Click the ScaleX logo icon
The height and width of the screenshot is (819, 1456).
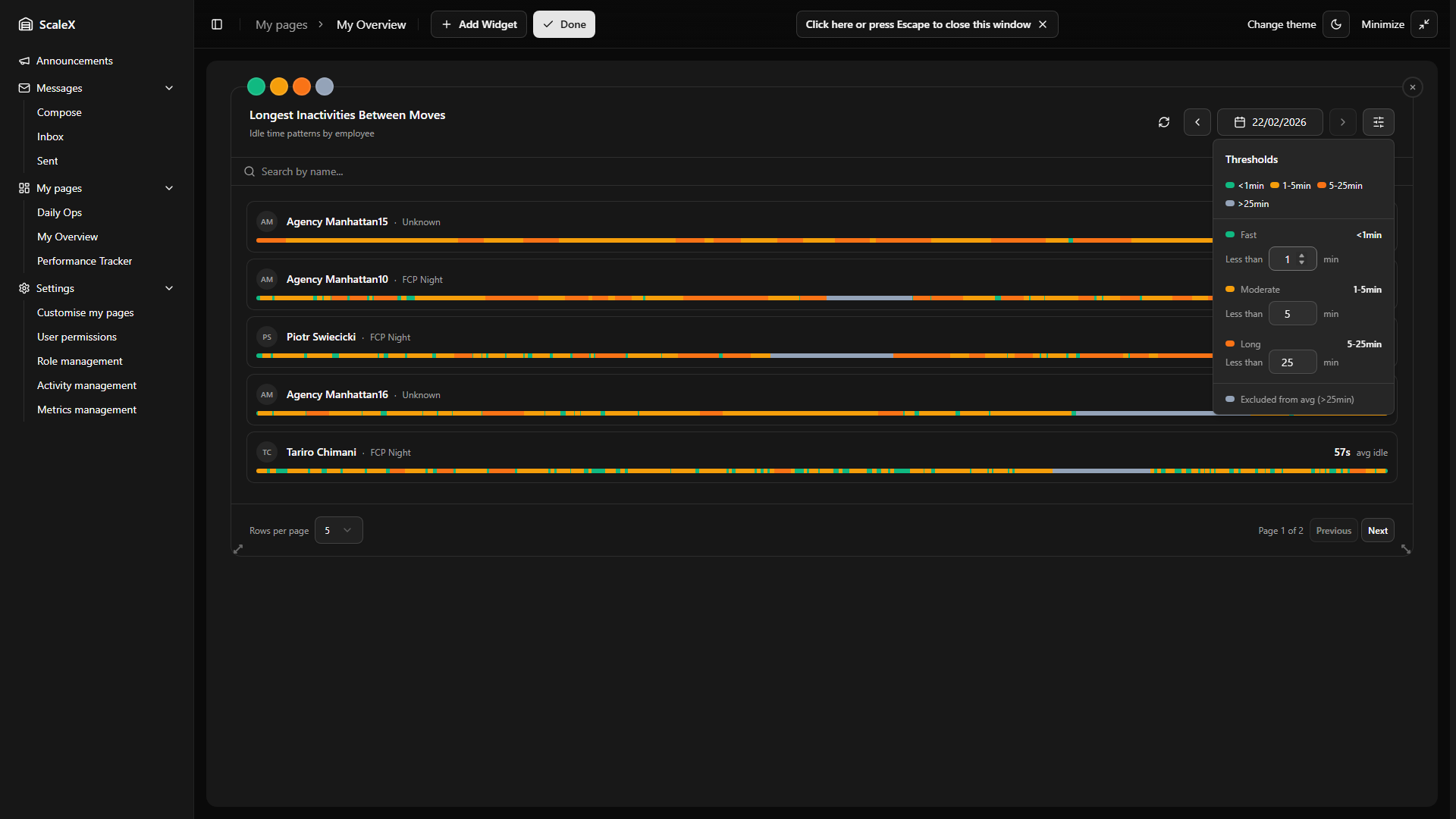coord(26,24)
